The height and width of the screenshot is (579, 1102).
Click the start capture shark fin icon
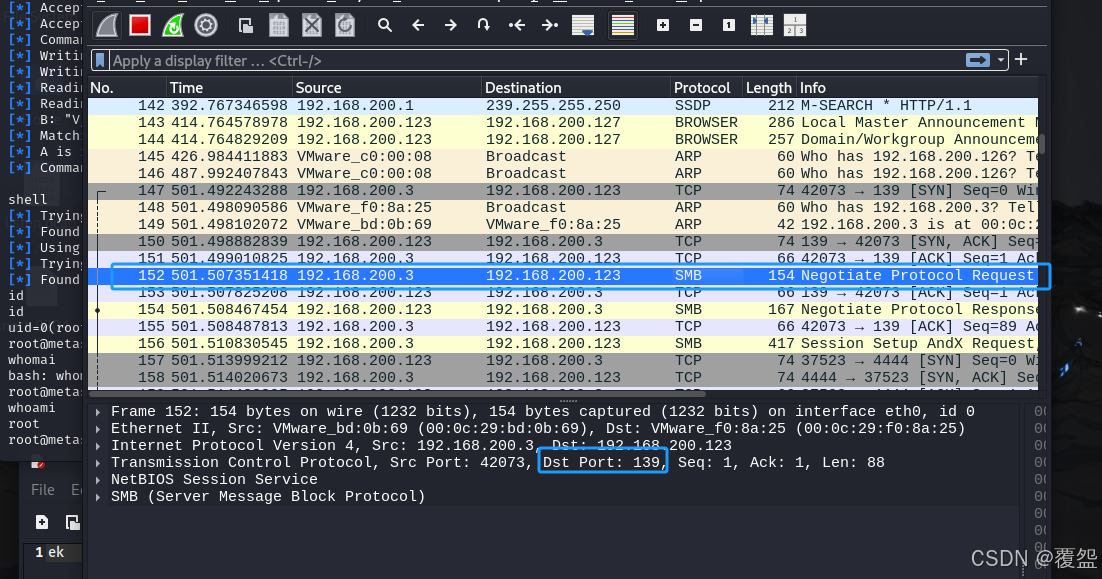108,26
